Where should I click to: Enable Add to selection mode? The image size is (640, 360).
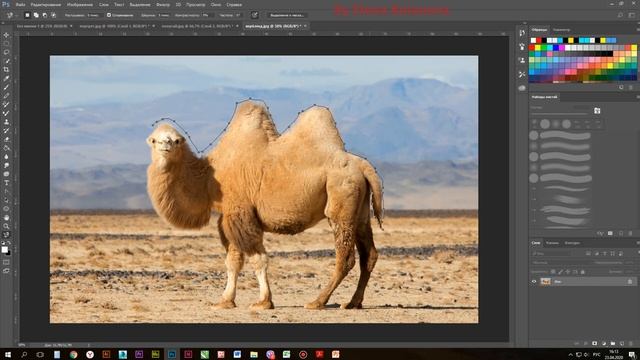point(36,15)
